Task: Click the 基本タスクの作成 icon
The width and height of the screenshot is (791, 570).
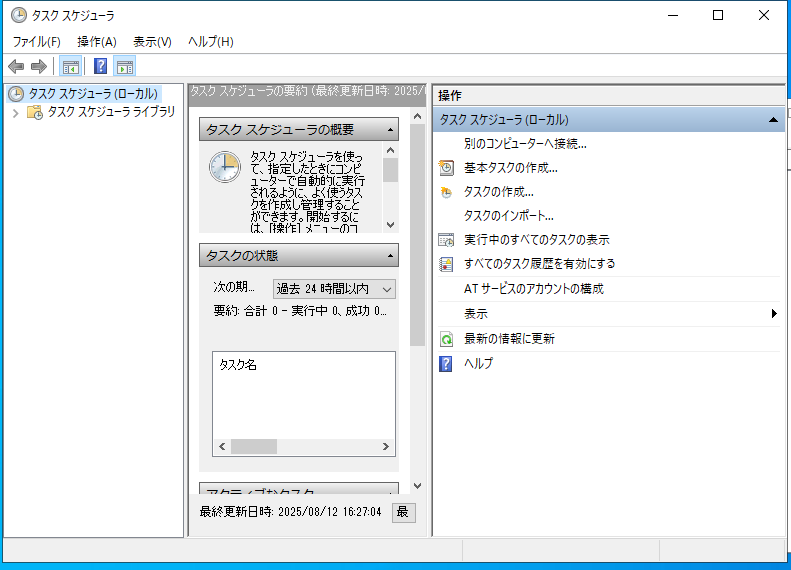Action: [446, 168]
